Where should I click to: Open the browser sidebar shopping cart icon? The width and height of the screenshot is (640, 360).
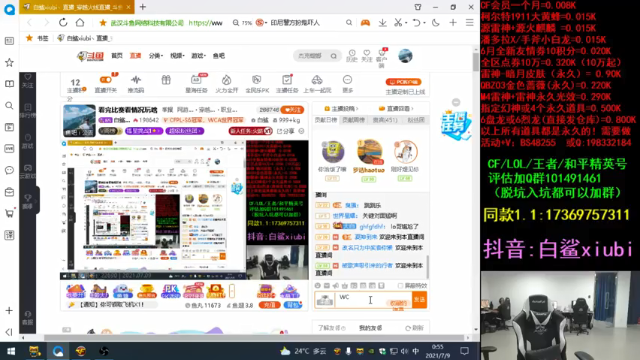coord(9,213)
